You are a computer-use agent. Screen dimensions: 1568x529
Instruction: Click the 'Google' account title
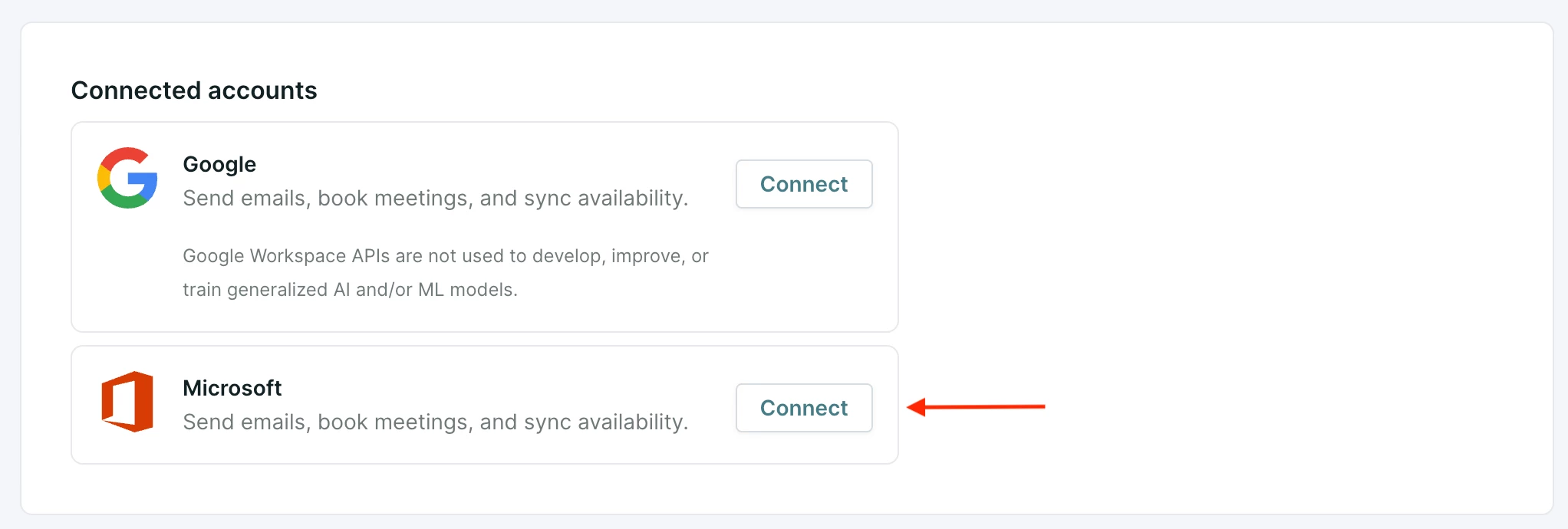(219, 164)
